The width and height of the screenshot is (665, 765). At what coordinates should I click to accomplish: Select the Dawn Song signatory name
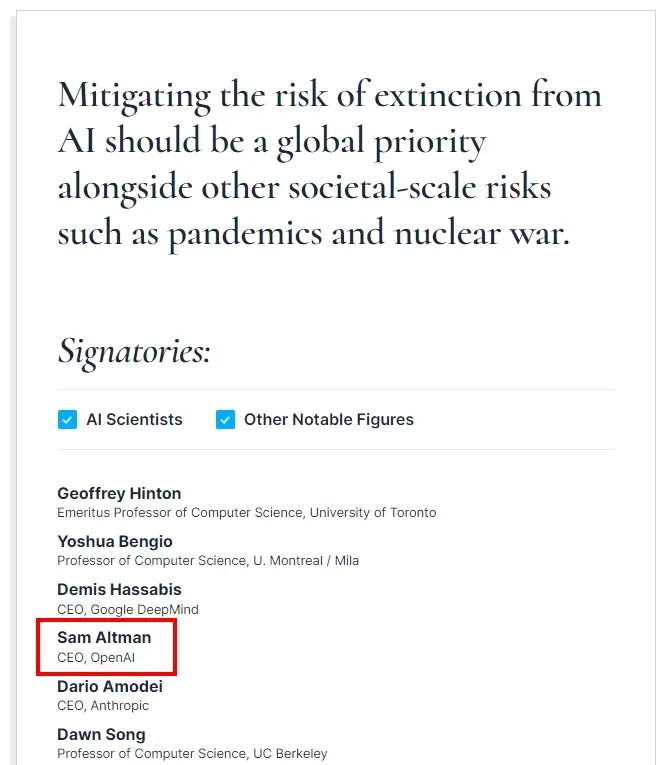coord(101,734)
